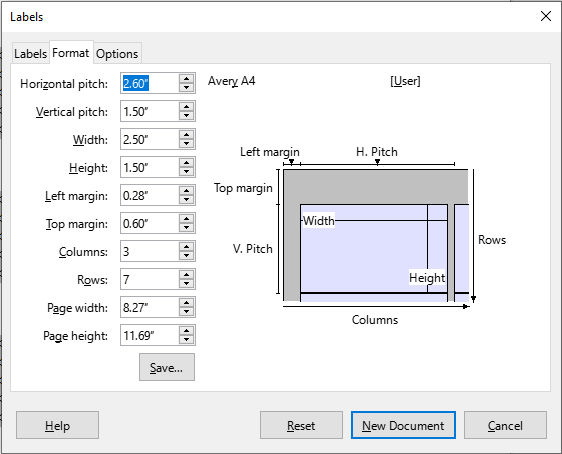562x454 pixels.
Task: Switch to the Labels tab
Action: 30,54
